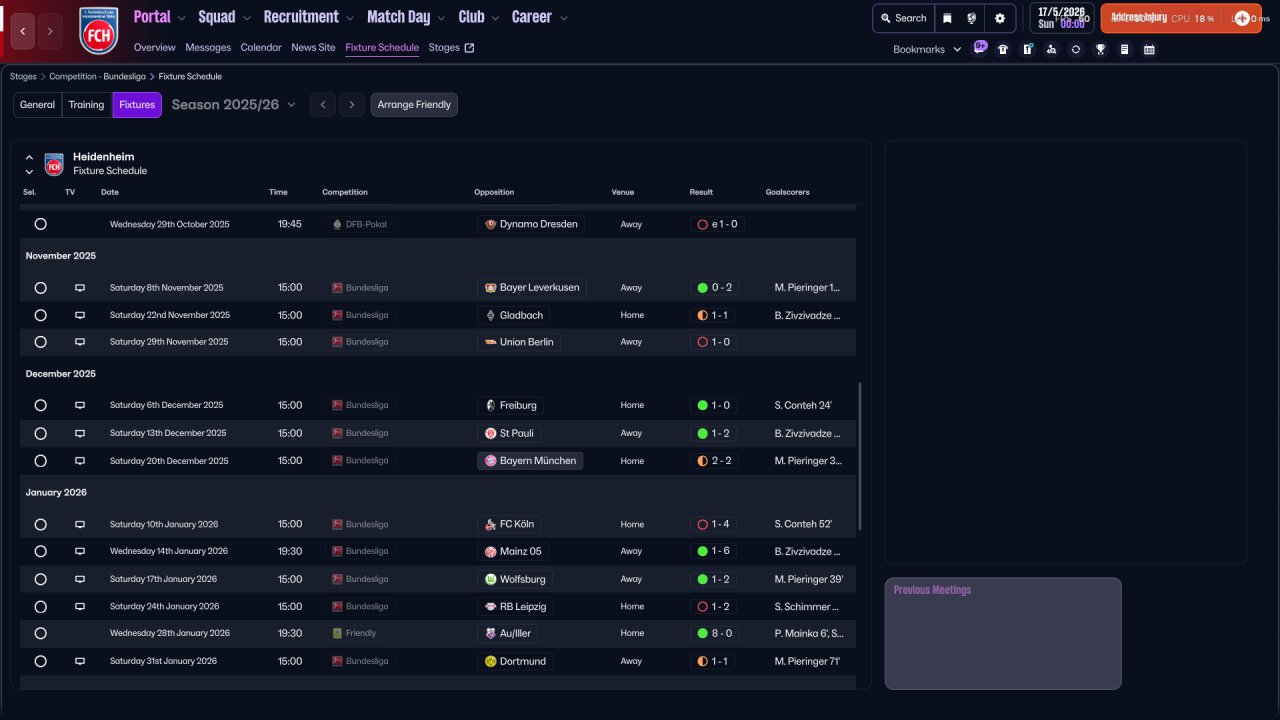This screenshot has width=1280, height=720.
Task: Click the bookmark icon beside Search
Action: [x=947, y=18]
